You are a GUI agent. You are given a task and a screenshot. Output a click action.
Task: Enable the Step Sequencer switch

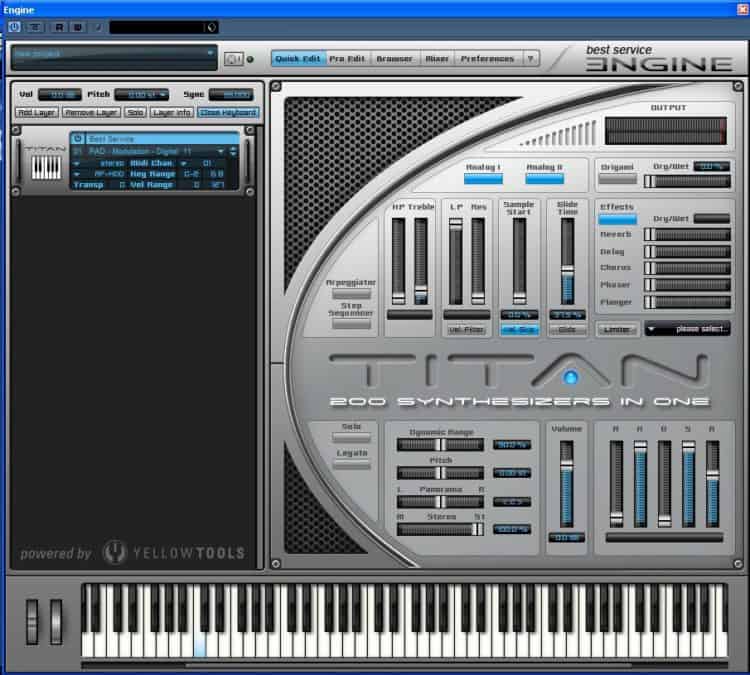(352, 324)
